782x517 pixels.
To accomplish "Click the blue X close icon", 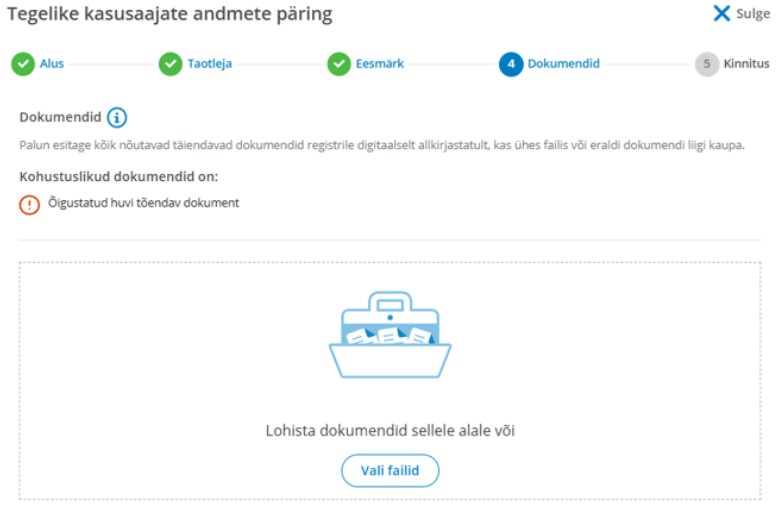I will point(722,13).
